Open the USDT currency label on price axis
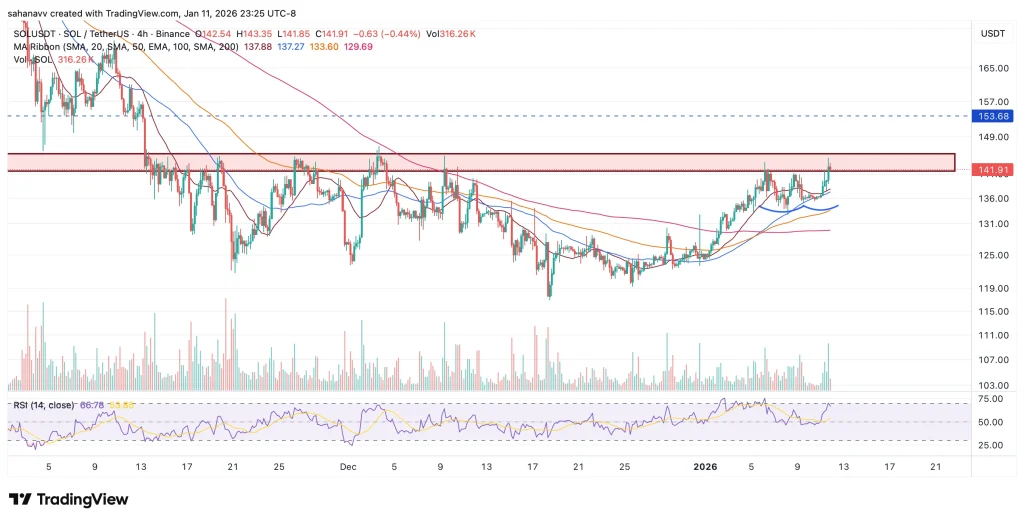 point(991,32)
